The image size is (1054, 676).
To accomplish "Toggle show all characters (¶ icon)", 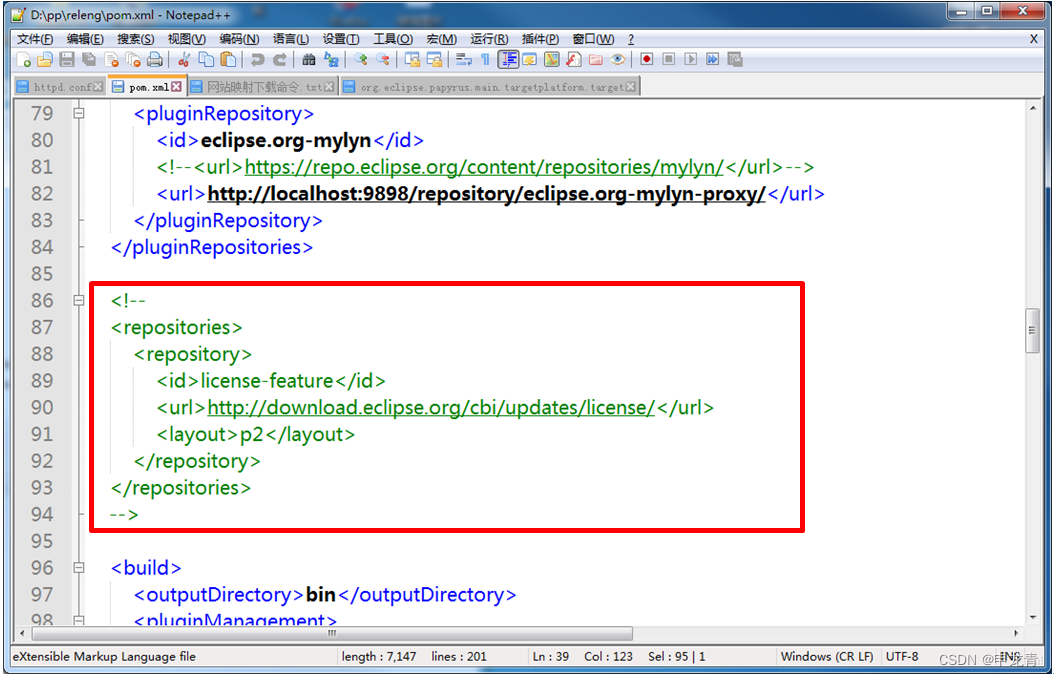I will 485,60.
